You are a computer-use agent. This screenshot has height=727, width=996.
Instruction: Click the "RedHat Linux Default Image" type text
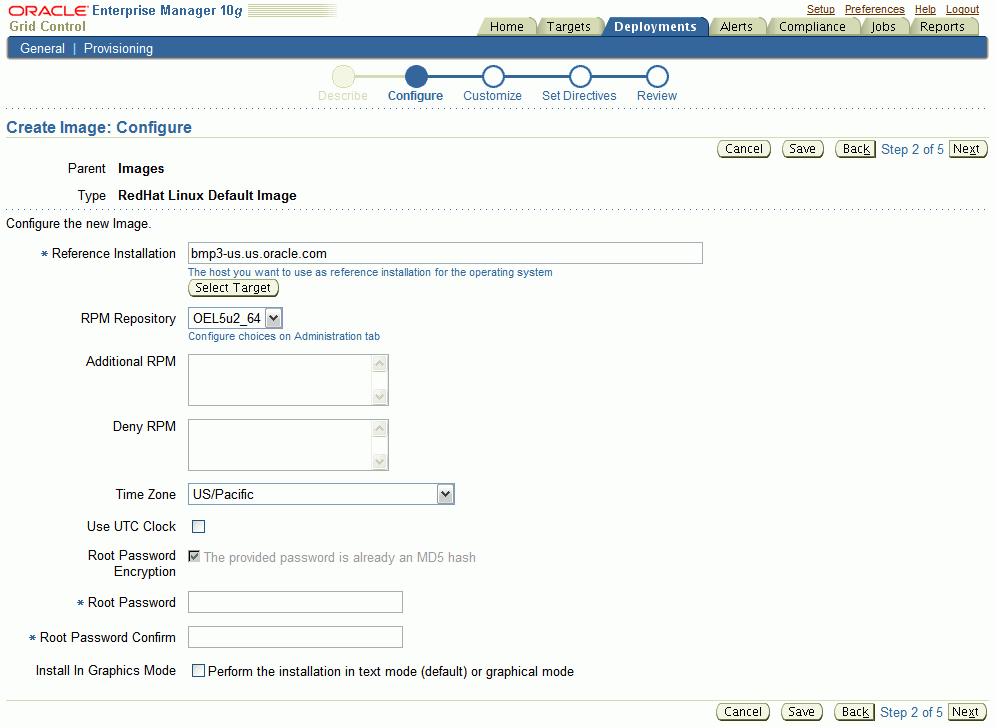(207, 196)
